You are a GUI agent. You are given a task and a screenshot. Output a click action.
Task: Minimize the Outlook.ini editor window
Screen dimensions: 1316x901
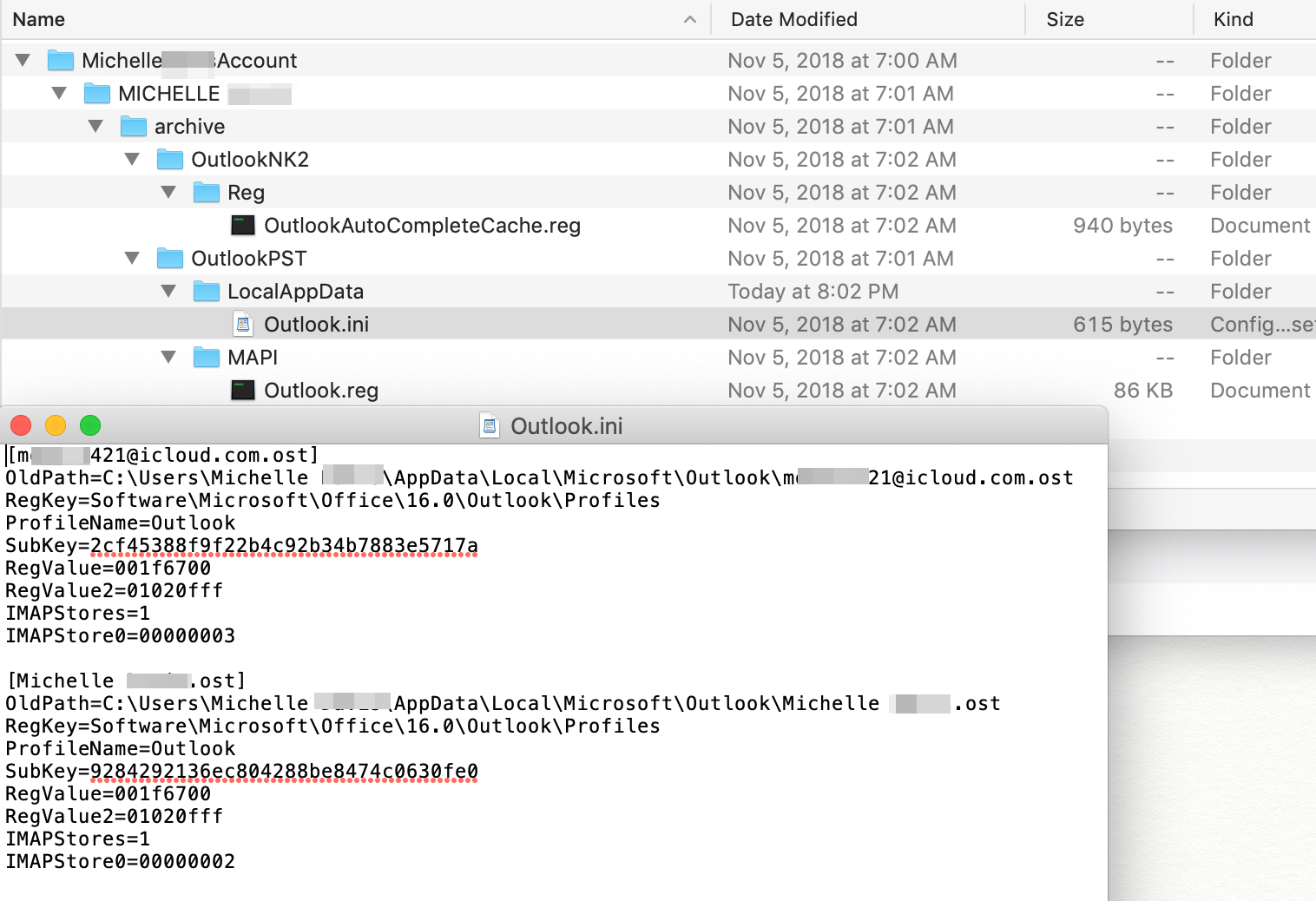[x=56, y=425]
